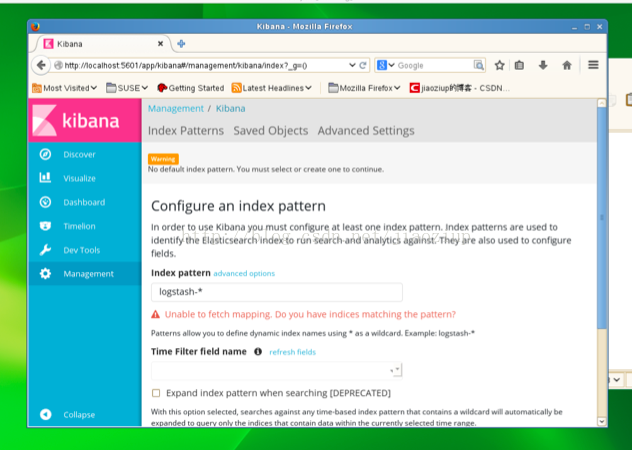Click the Time Filter info icon
This screenshot has height=450, width=632.
pyautogui.click(x=258, y=352)
